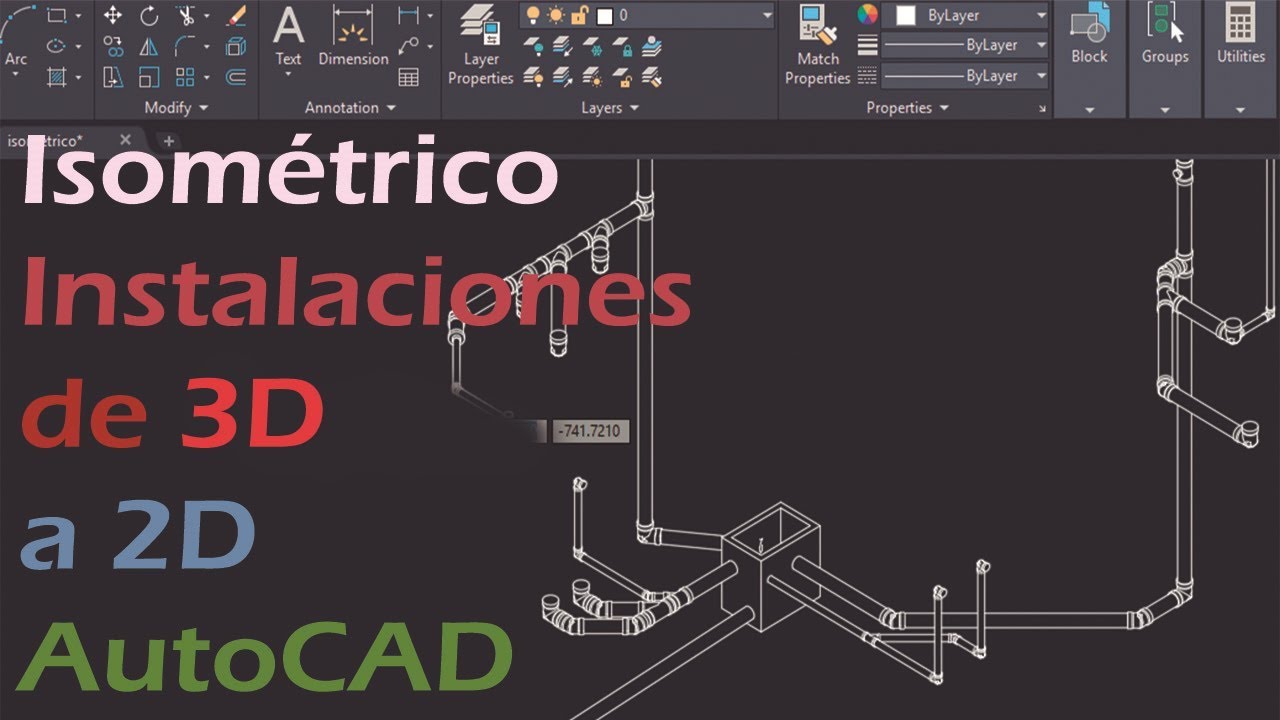Screen dimensions: 1280x720
Task: Expand the Modify panel
Action: tap(177, 107)
